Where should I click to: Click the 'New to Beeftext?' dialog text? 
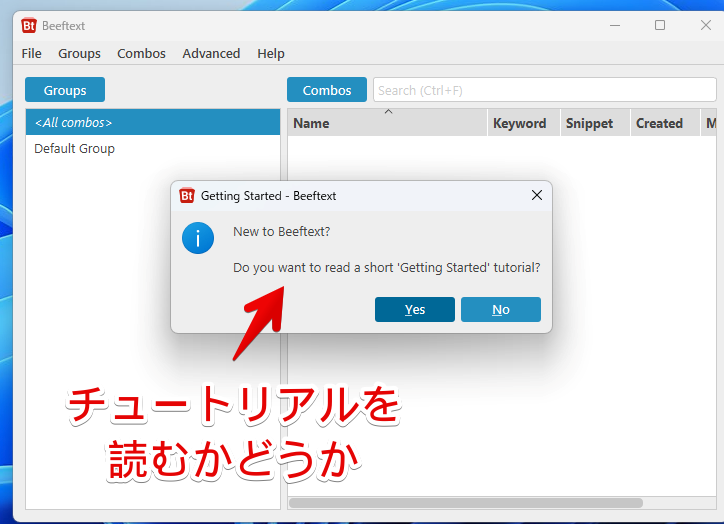(282, 231)
